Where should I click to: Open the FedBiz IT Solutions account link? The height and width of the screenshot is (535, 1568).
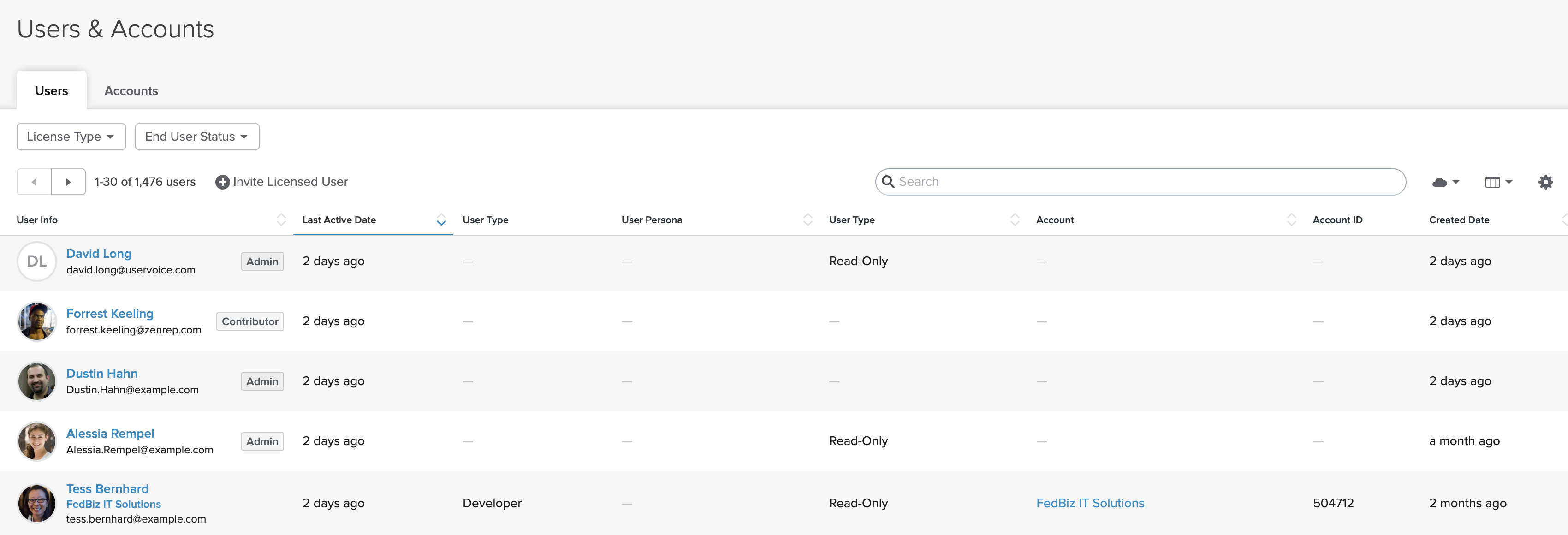(1090, 503)
